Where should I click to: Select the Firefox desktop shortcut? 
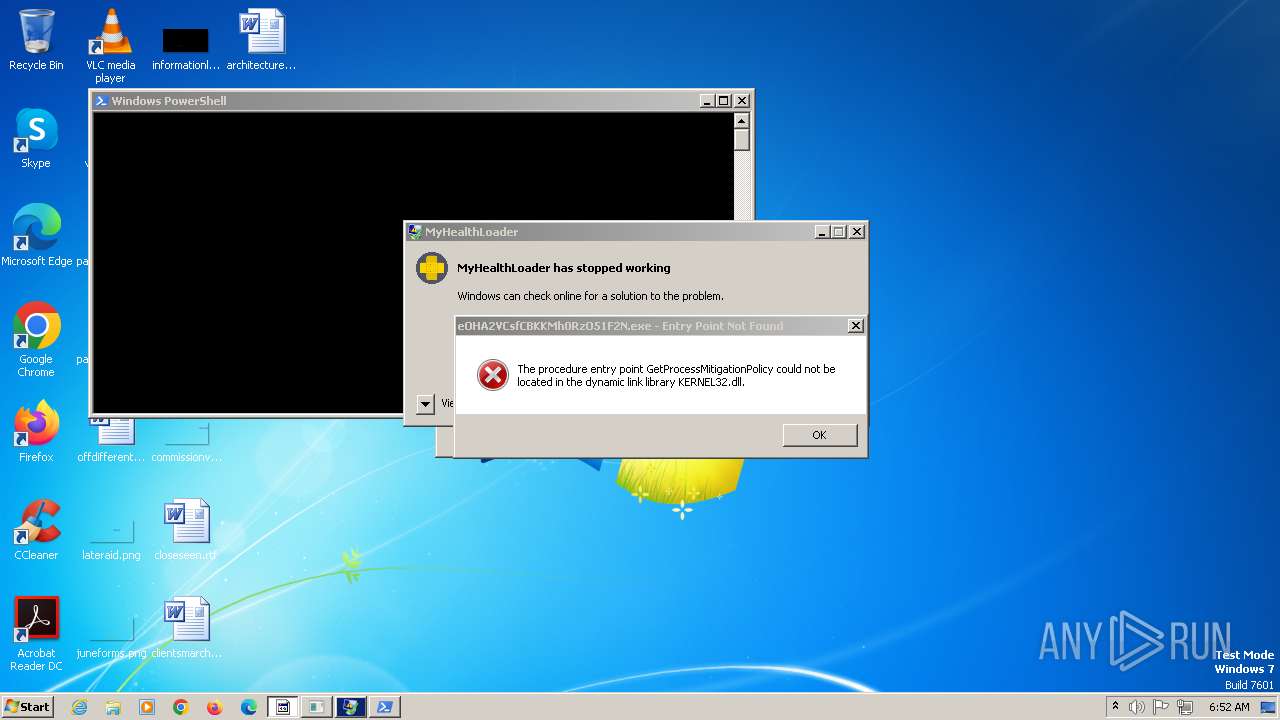tap(36, 431)
